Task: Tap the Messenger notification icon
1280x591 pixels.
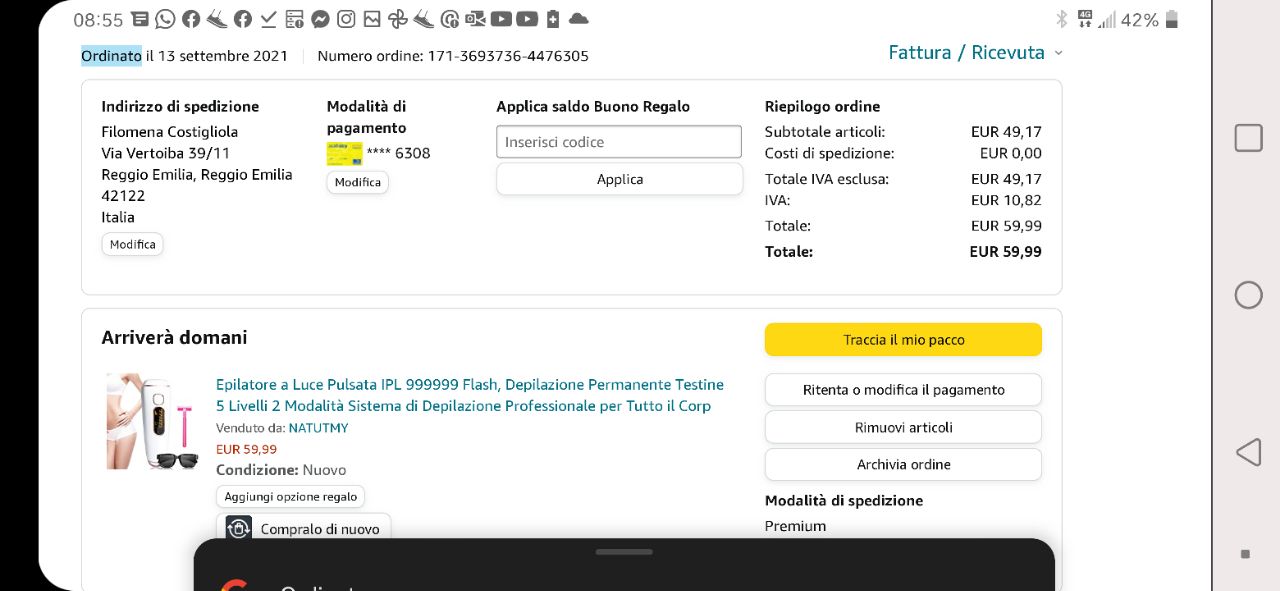Action: 320,19
